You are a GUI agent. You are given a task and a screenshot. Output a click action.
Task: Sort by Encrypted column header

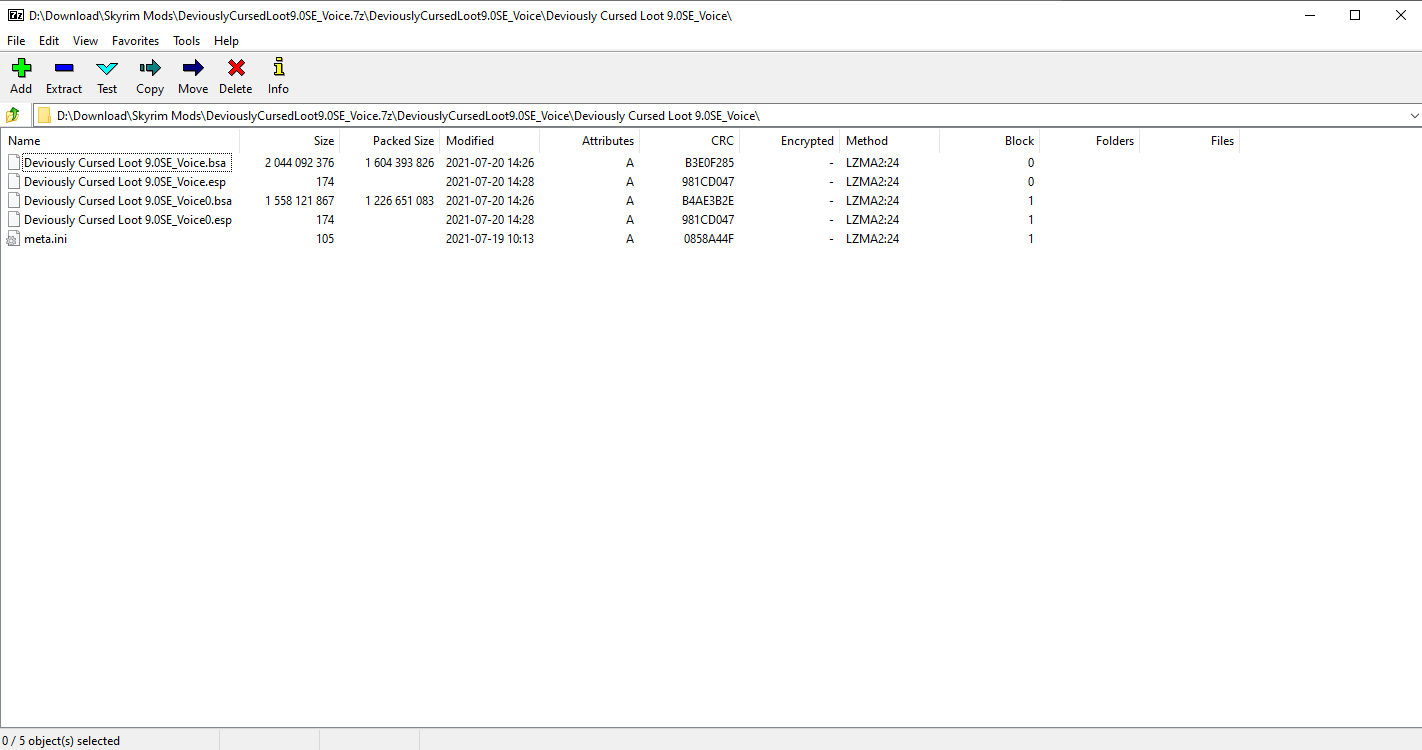[790, 141]
